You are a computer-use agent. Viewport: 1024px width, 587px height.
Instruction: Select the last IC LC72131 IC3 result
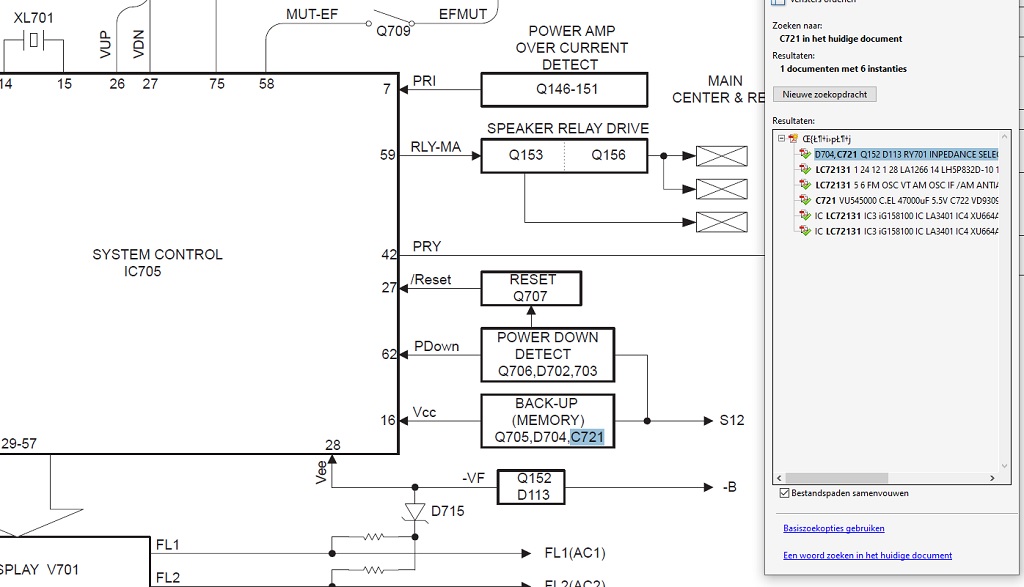pos(906,231)
